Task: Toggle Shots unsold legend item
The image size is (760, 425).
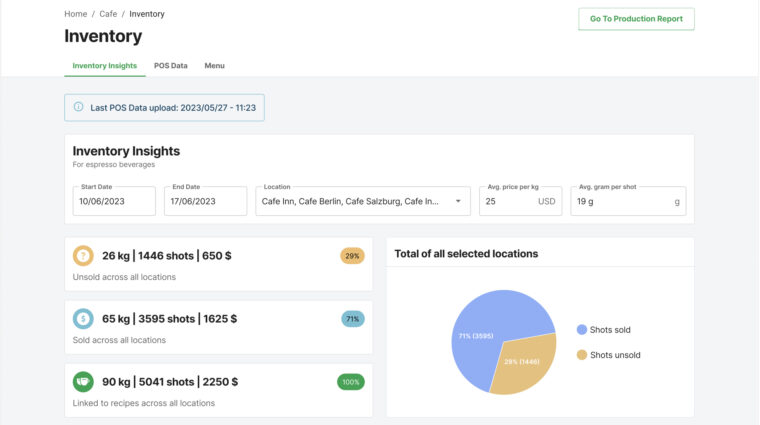Action: pos(608,355)
